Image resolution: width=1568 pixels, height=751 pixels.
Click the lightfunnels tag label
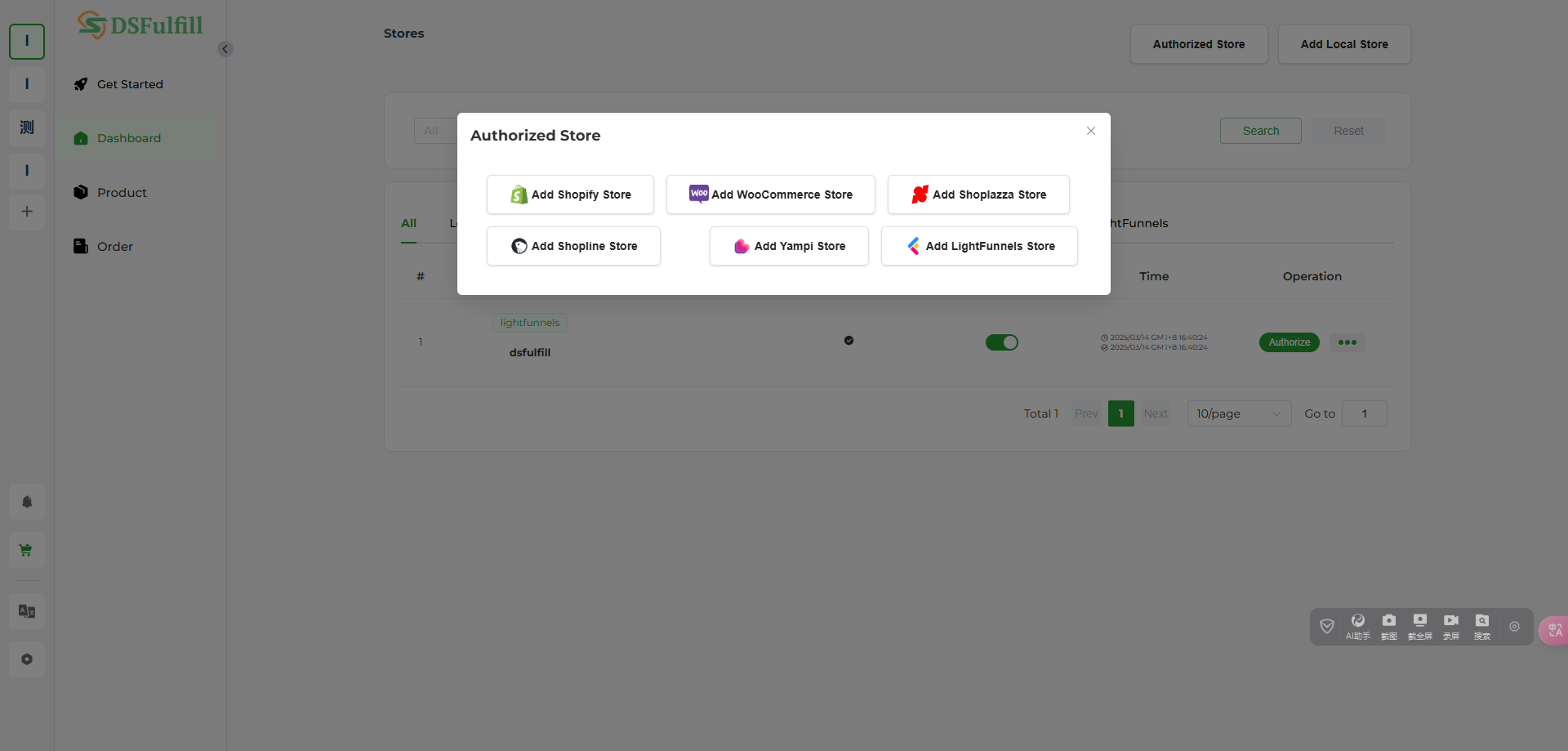(x=530, y=323)
